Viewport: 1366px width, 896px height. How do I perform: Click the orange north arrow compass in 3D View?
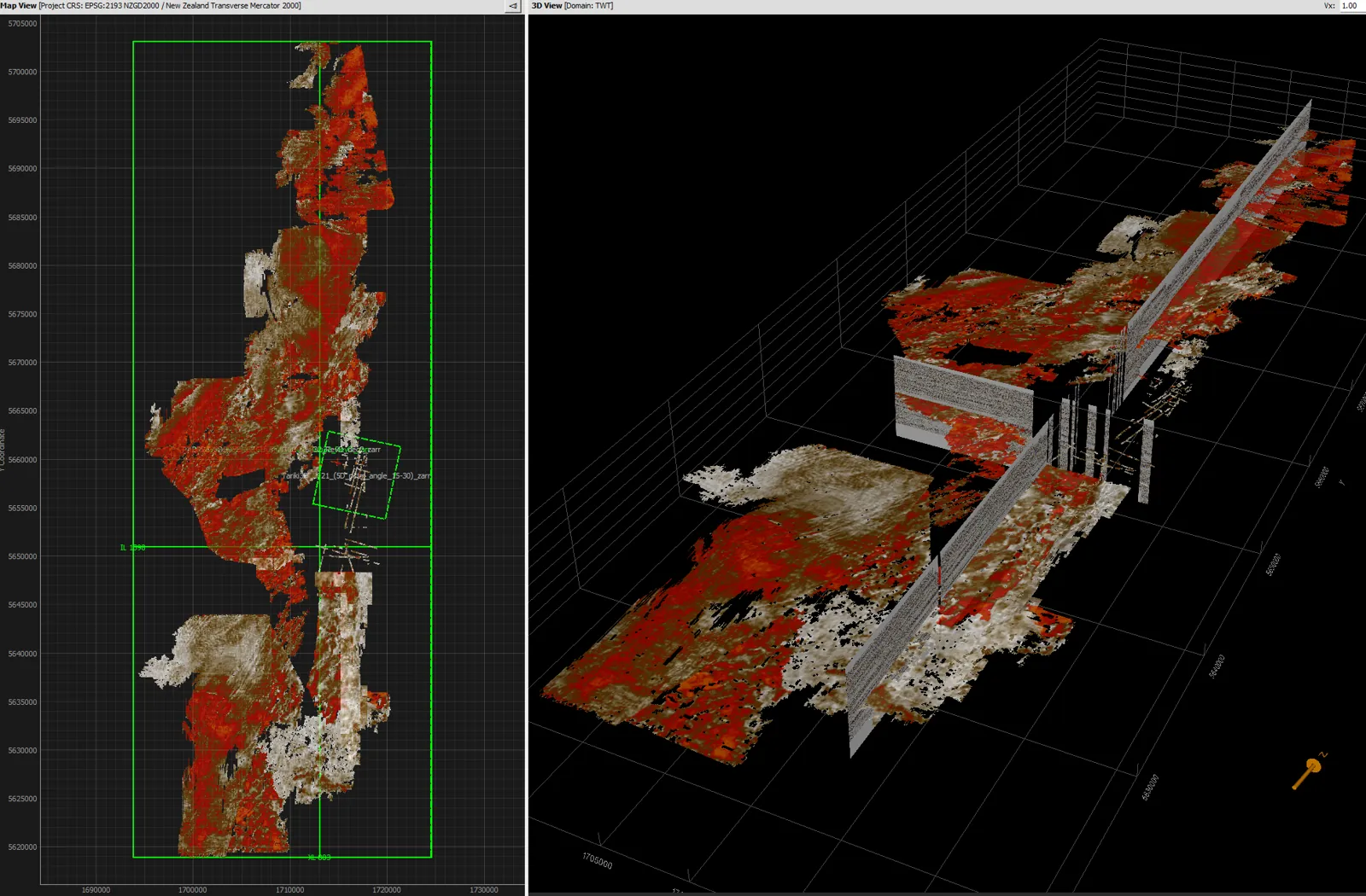(x=1309, y=771)
